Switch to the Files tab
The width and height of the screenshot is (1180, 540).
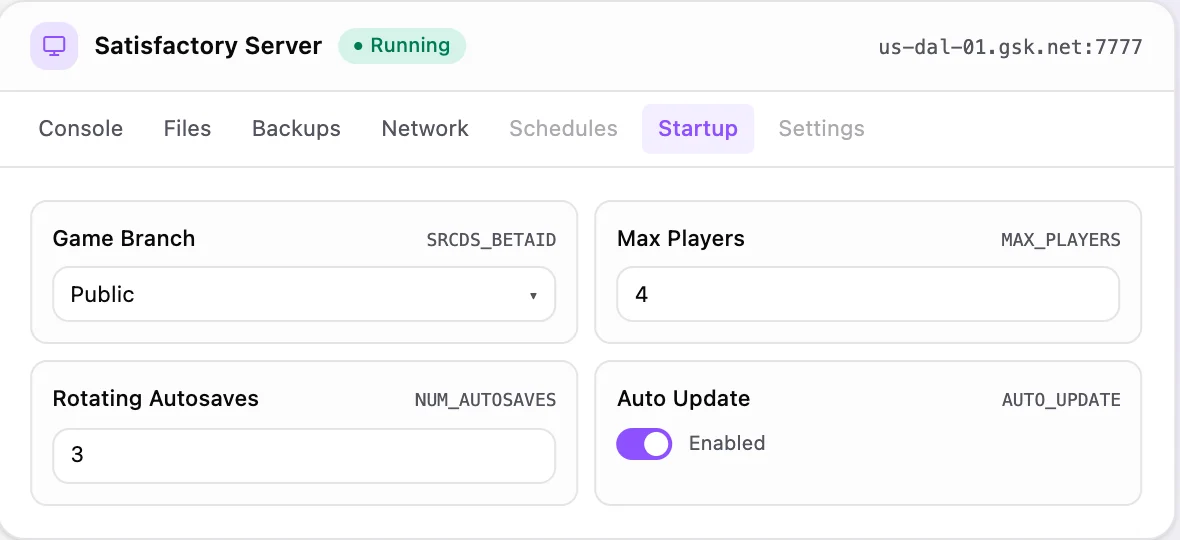187,129
